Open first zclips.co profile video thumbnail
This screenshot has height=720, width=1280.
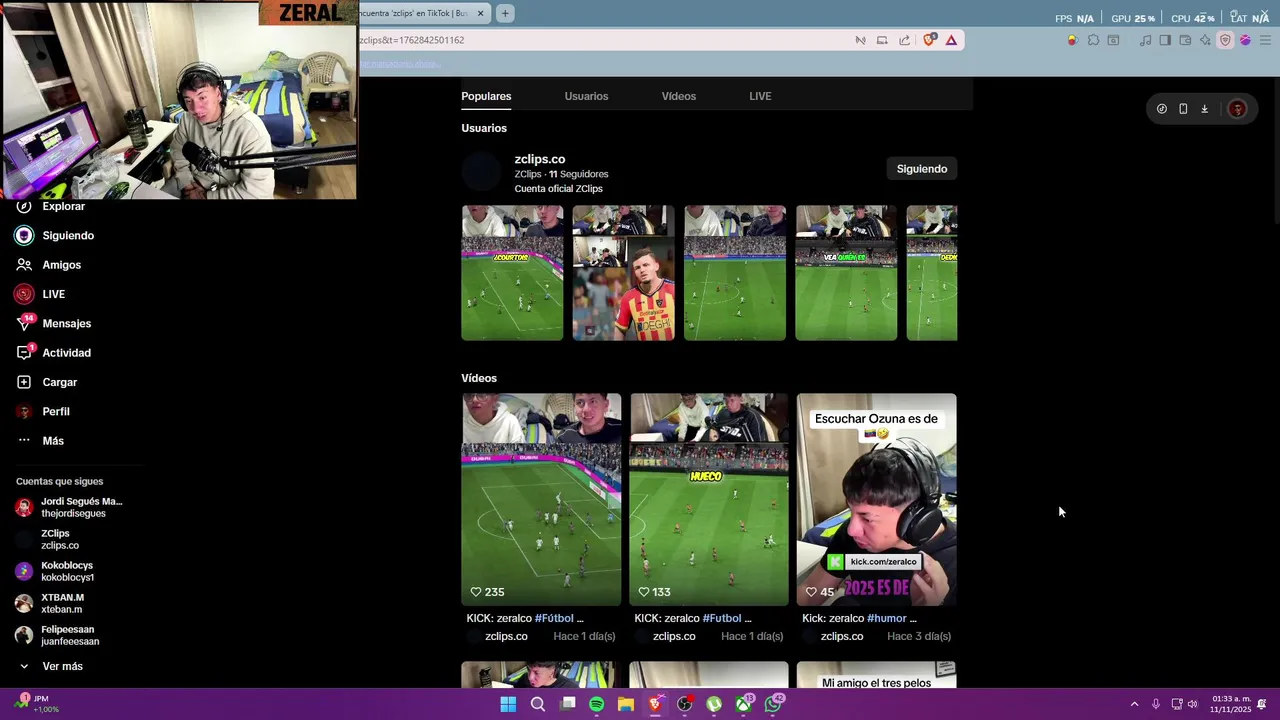coord(512,273)
